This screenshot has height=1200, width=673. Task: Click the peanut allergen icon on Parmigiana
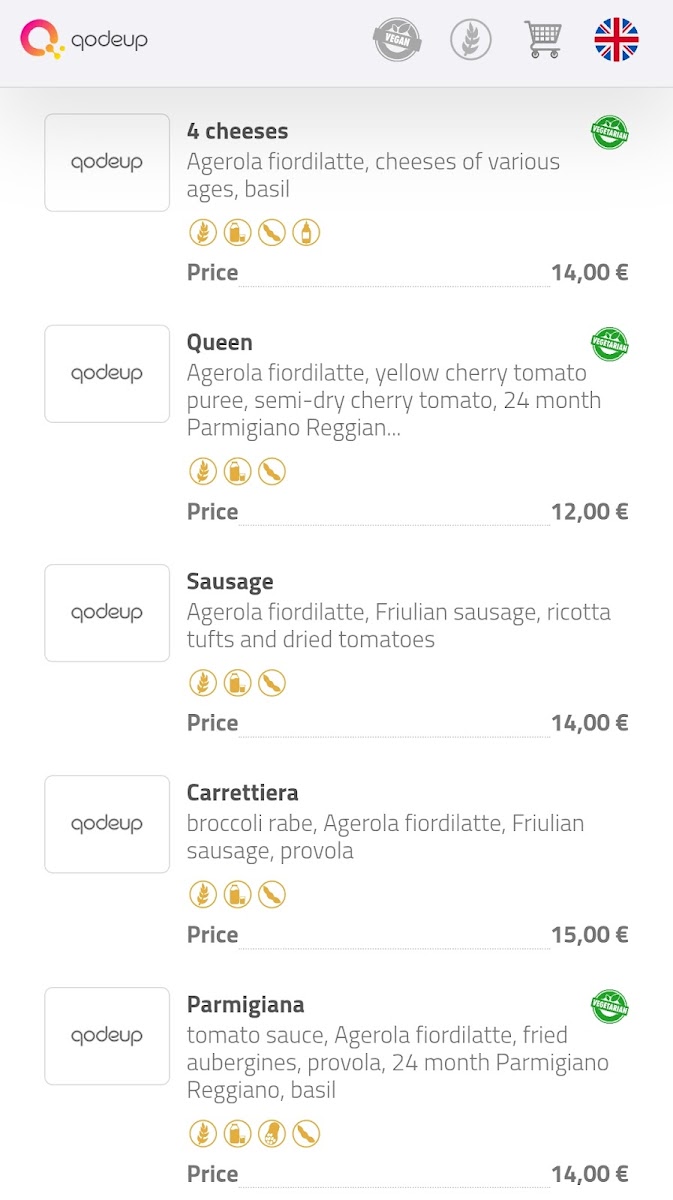pyautogui.click(x=272, y=1134)
